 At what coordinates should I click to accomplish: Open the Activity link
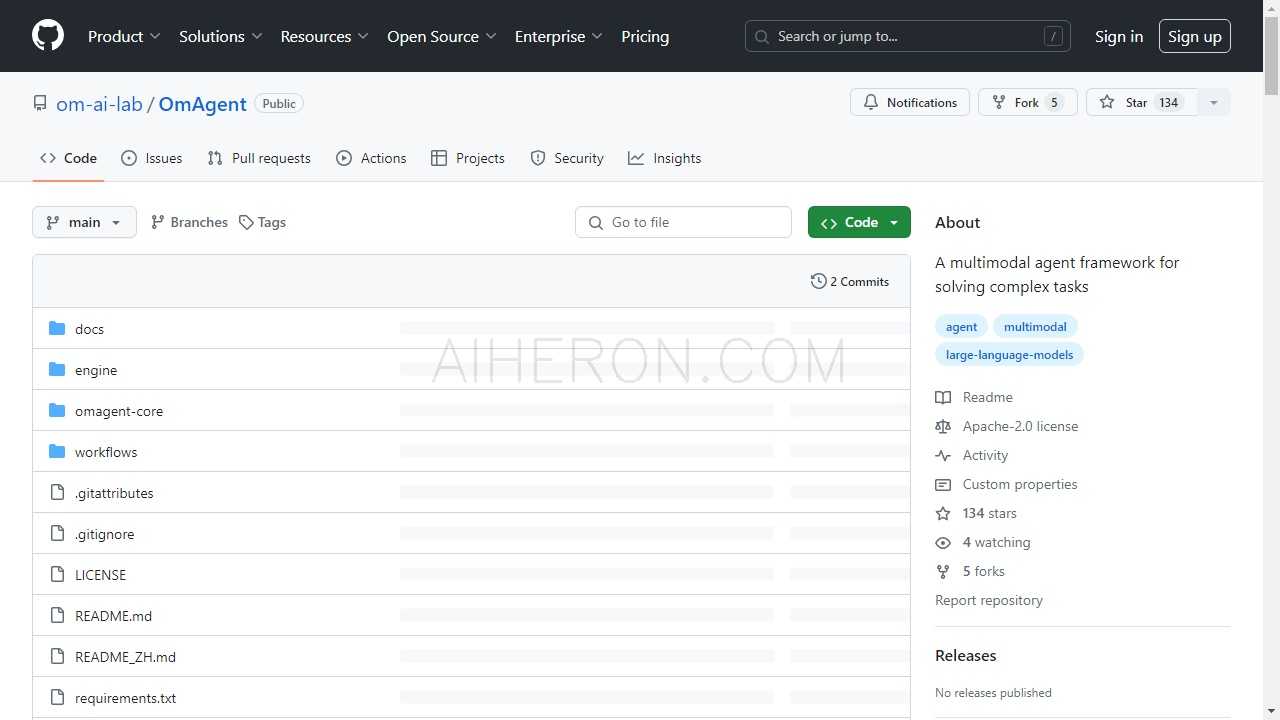[x=972, y=455]
